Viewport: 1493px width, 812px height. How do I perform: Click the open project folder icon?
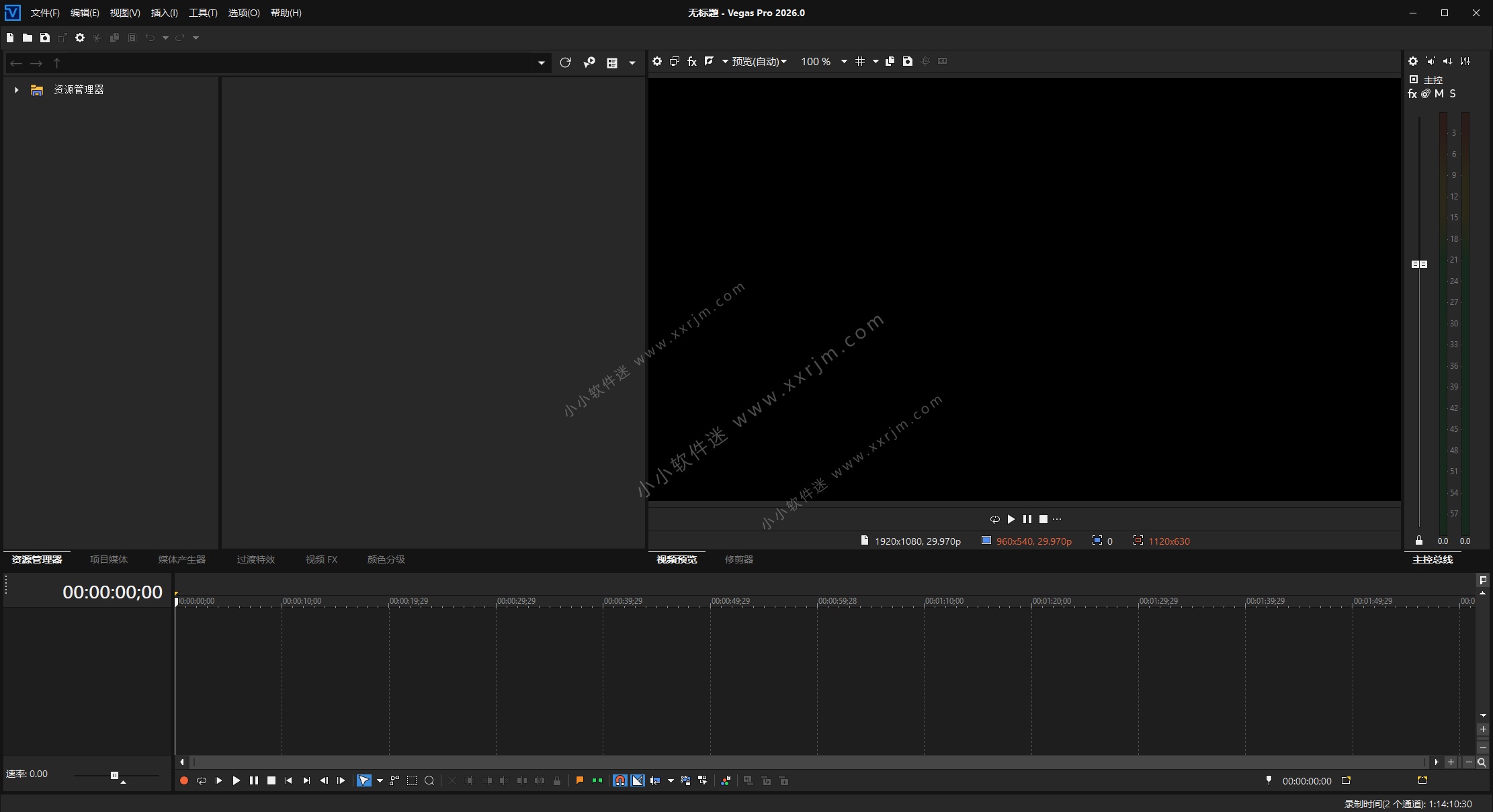pyautogui.click(x=28, y=38)
